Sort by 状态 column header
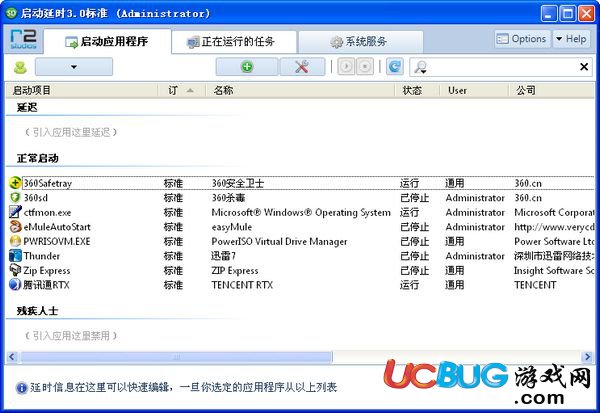 pyautogui.click(x=417, y=90)
